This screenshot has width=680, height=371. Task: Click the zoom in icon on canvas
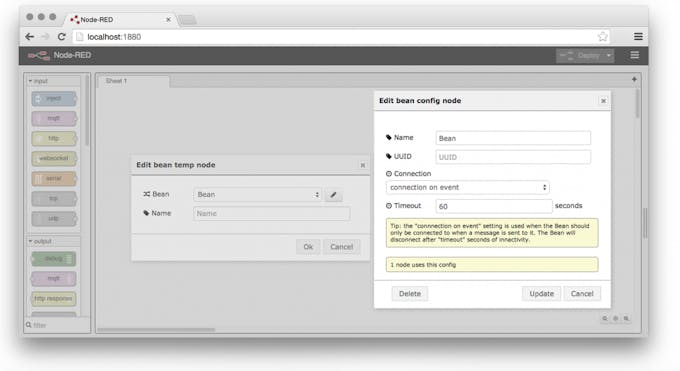626,318
